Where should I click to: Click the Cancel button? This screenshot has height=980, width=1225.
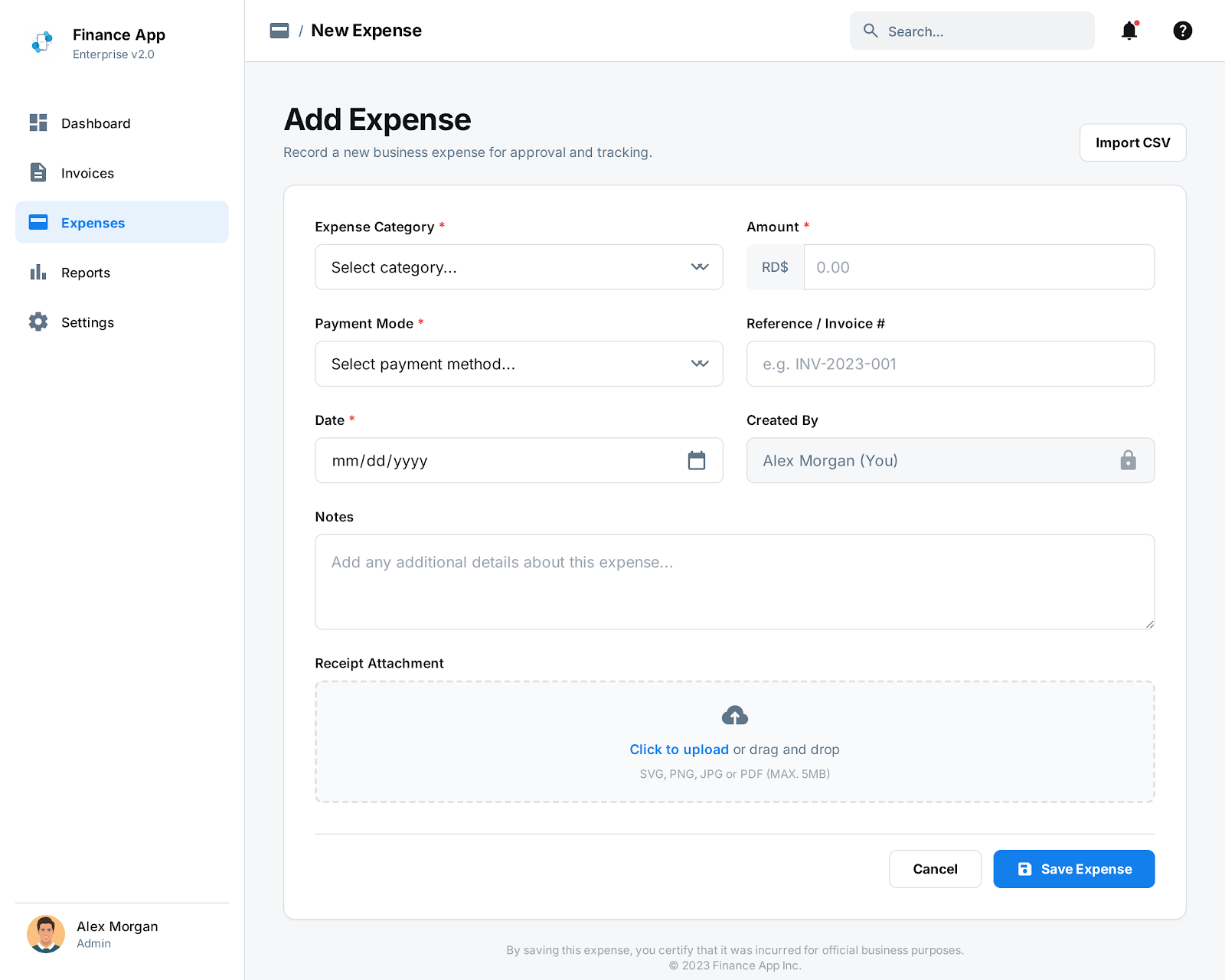(935, 869)
